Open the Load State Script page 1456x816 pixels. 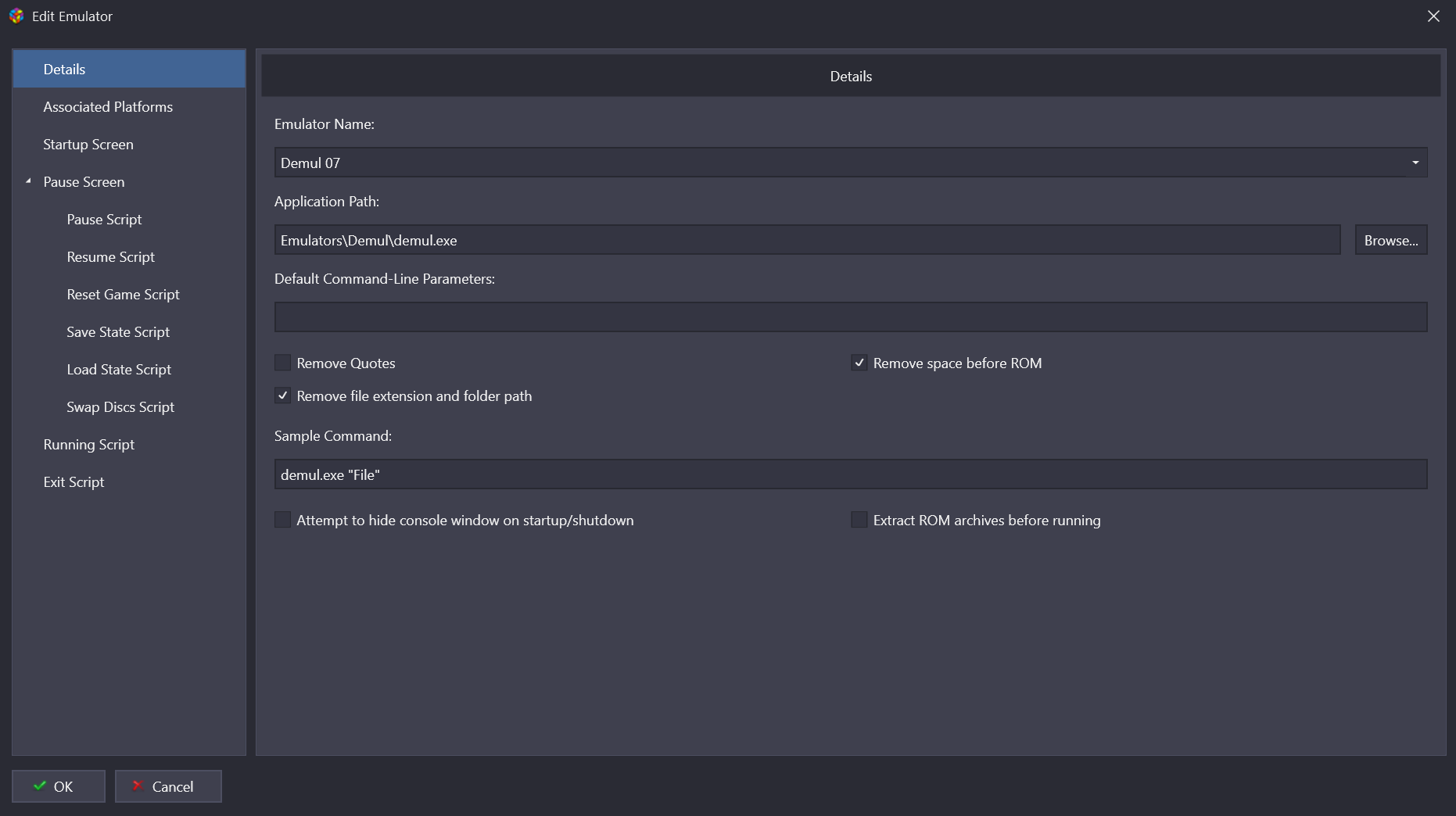tap(119, 369)
